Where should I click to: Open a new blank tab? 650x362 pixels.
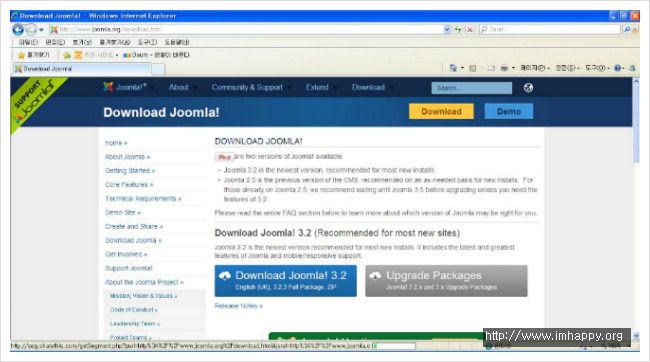pos(158,69)
